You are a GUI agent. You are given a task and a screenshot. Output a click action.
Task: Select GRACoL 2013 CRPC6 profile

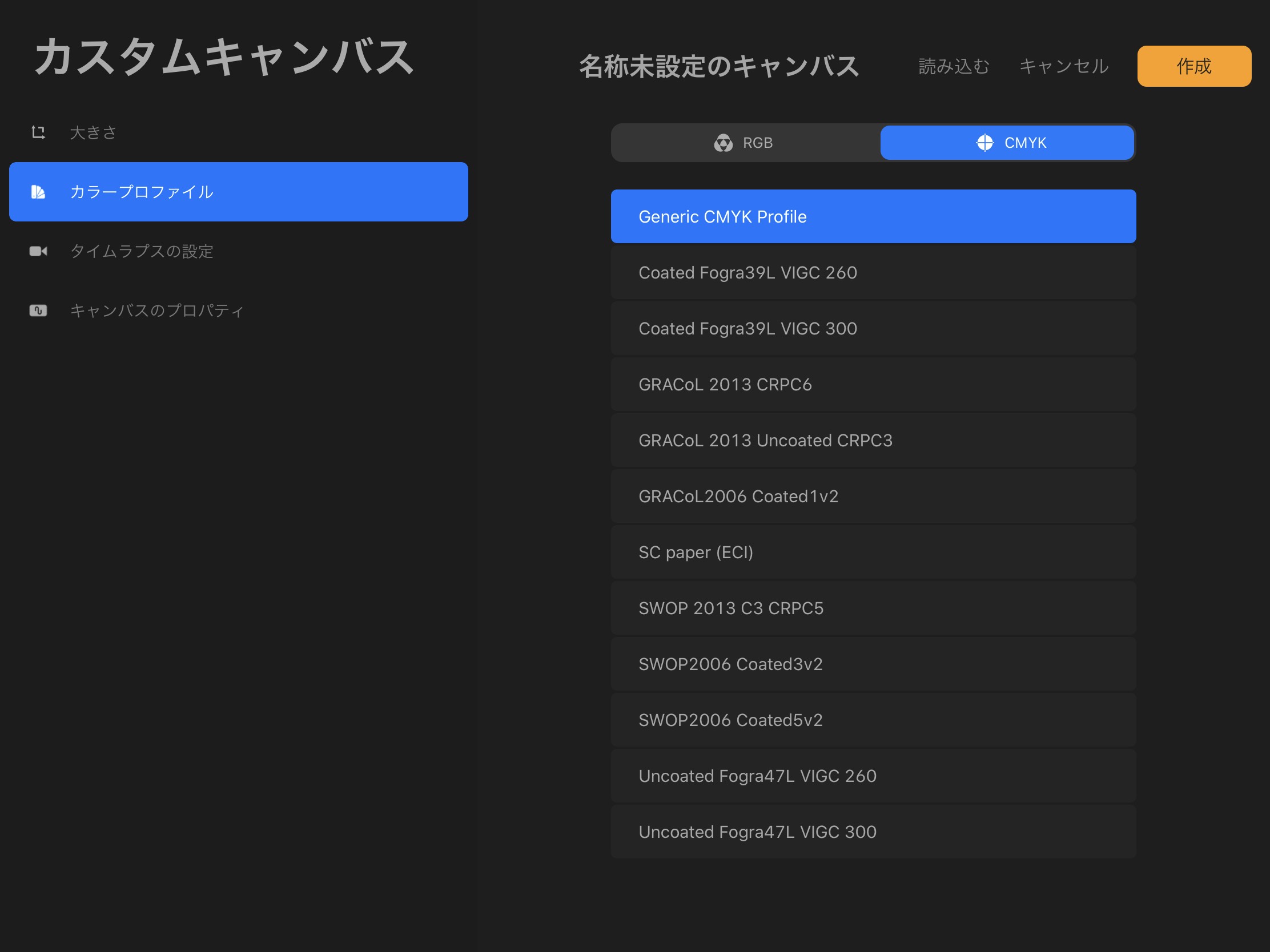(x=873, y=385)
